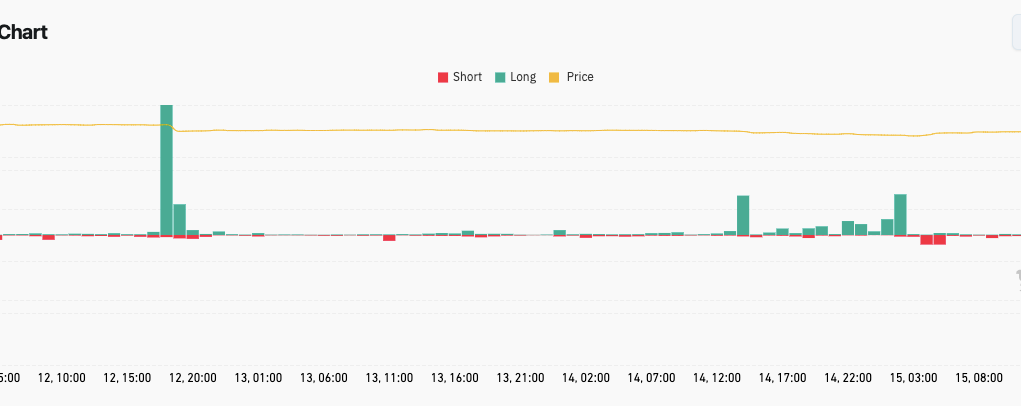Viewport: 1021px width, 406px height.
Task: Select the second-tallest green bar beside the spike
Action: 180,220
